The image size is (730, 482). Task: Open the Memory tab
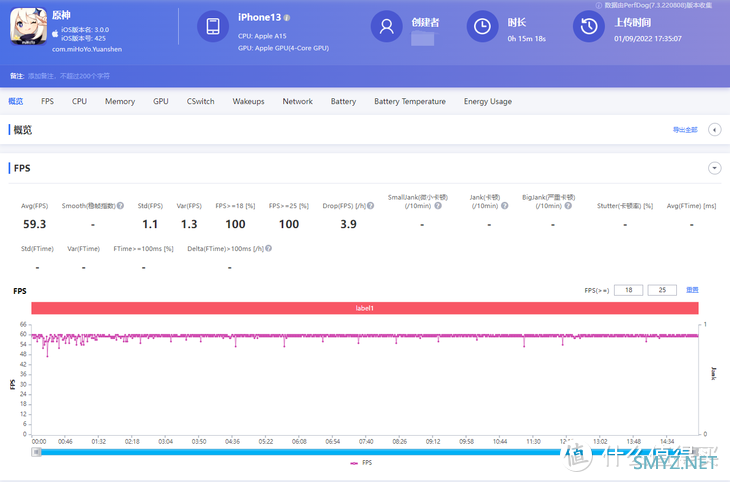pyautogui.click(x=120, y=102)
